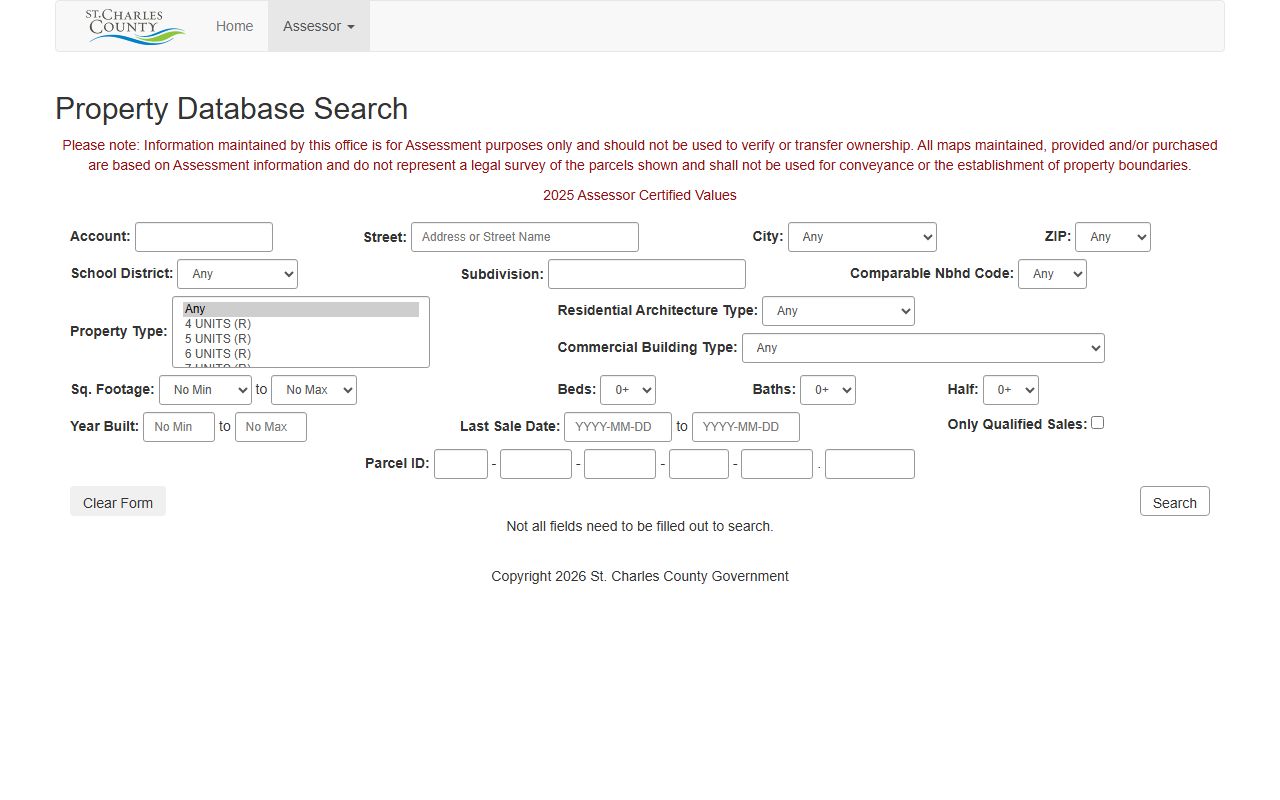Click the fifth Parcel ID segment field

click(x=777, y=464)
